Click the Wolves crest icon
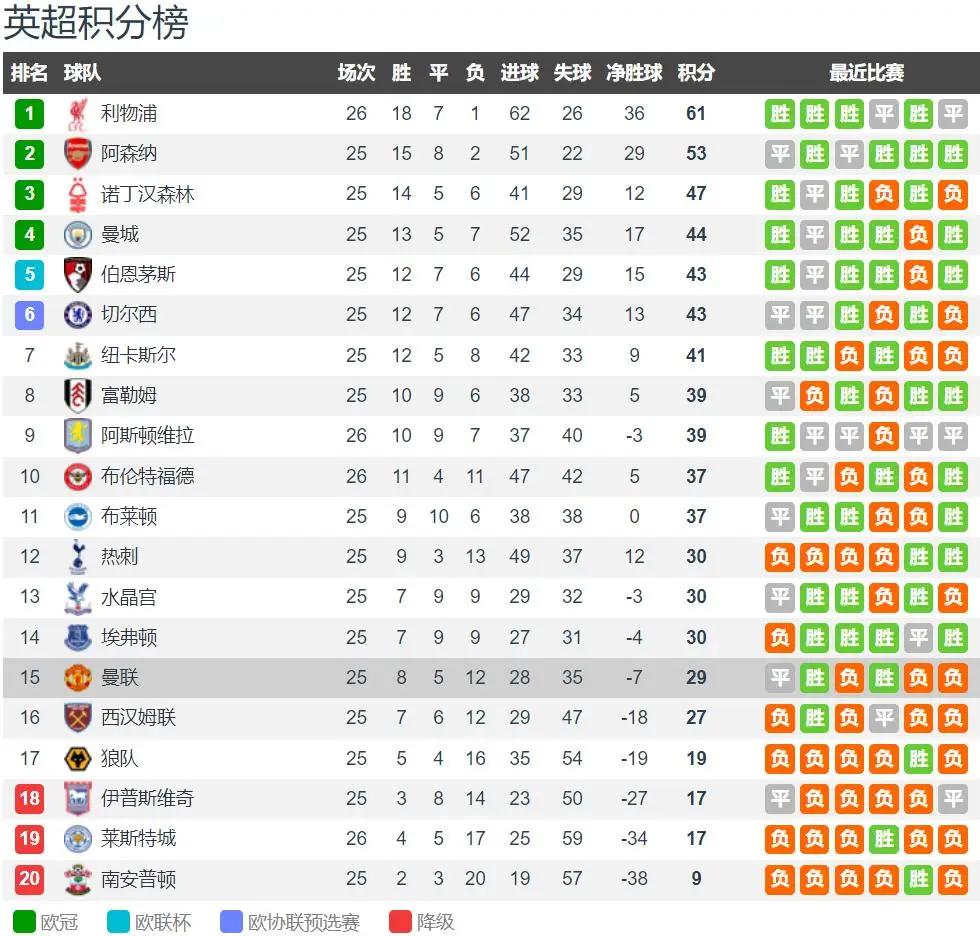 (78, 759)
